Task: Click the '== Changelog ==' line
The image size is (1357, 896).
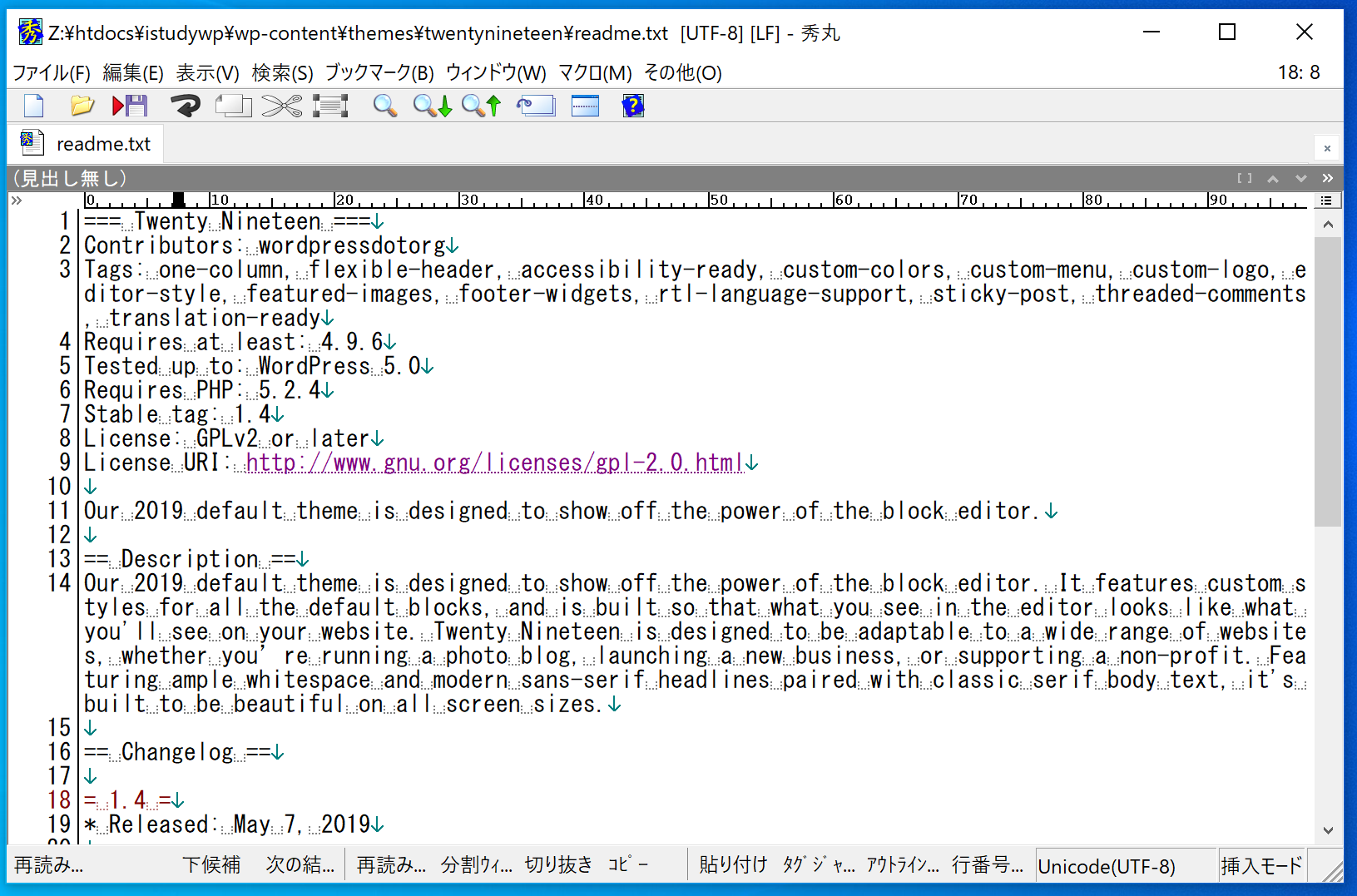Action: pos(177,752)
